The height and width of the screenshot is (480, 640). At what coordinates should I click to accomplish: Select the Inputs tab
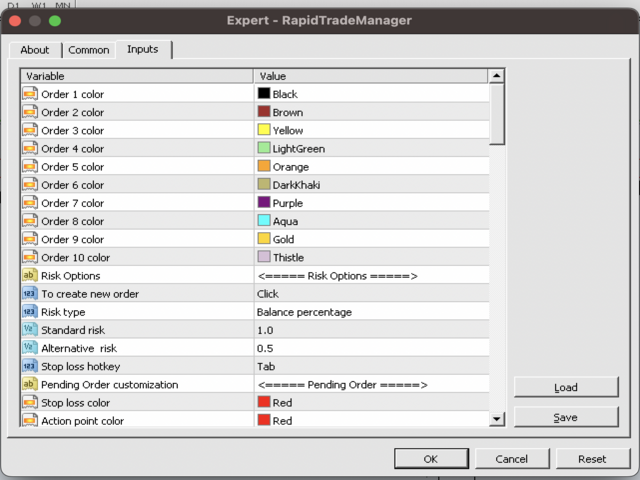[x=142, y=49]
